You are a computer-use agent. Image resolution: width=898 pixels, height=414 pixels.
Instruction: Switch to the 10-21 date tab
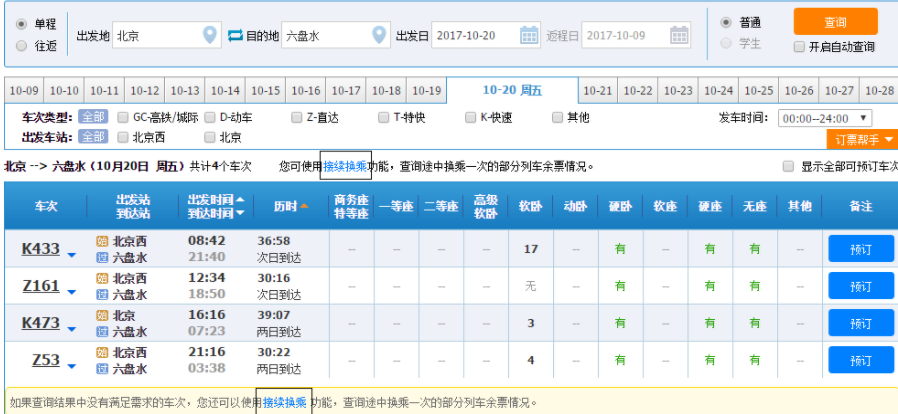click(598, 90)
